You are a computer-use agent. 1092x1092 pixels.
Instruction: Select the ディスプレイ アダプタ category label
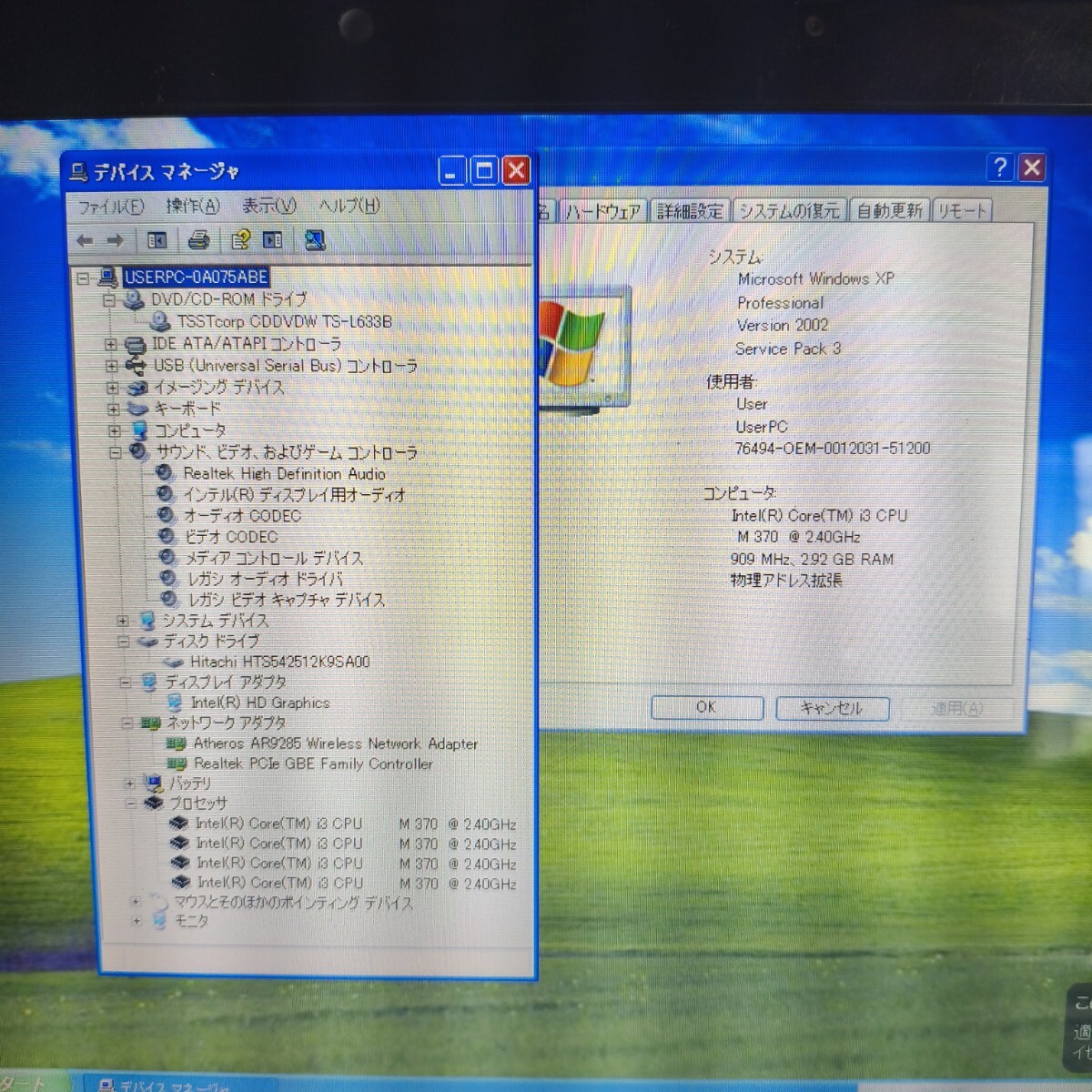click(x=224, y=682)
